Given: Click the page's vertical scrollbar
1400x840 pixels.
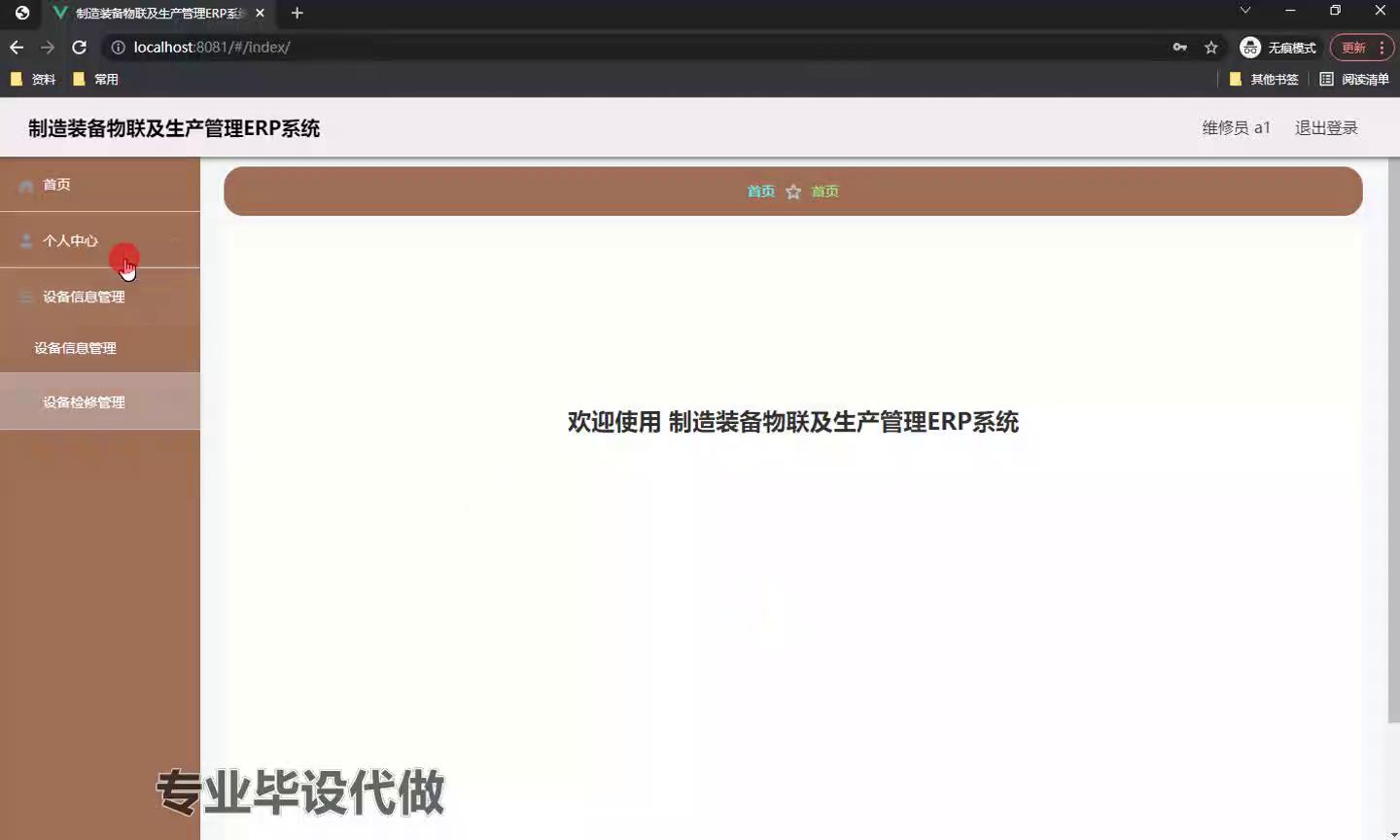Looking at the screenshot, I should click(x=1393, y=437).
